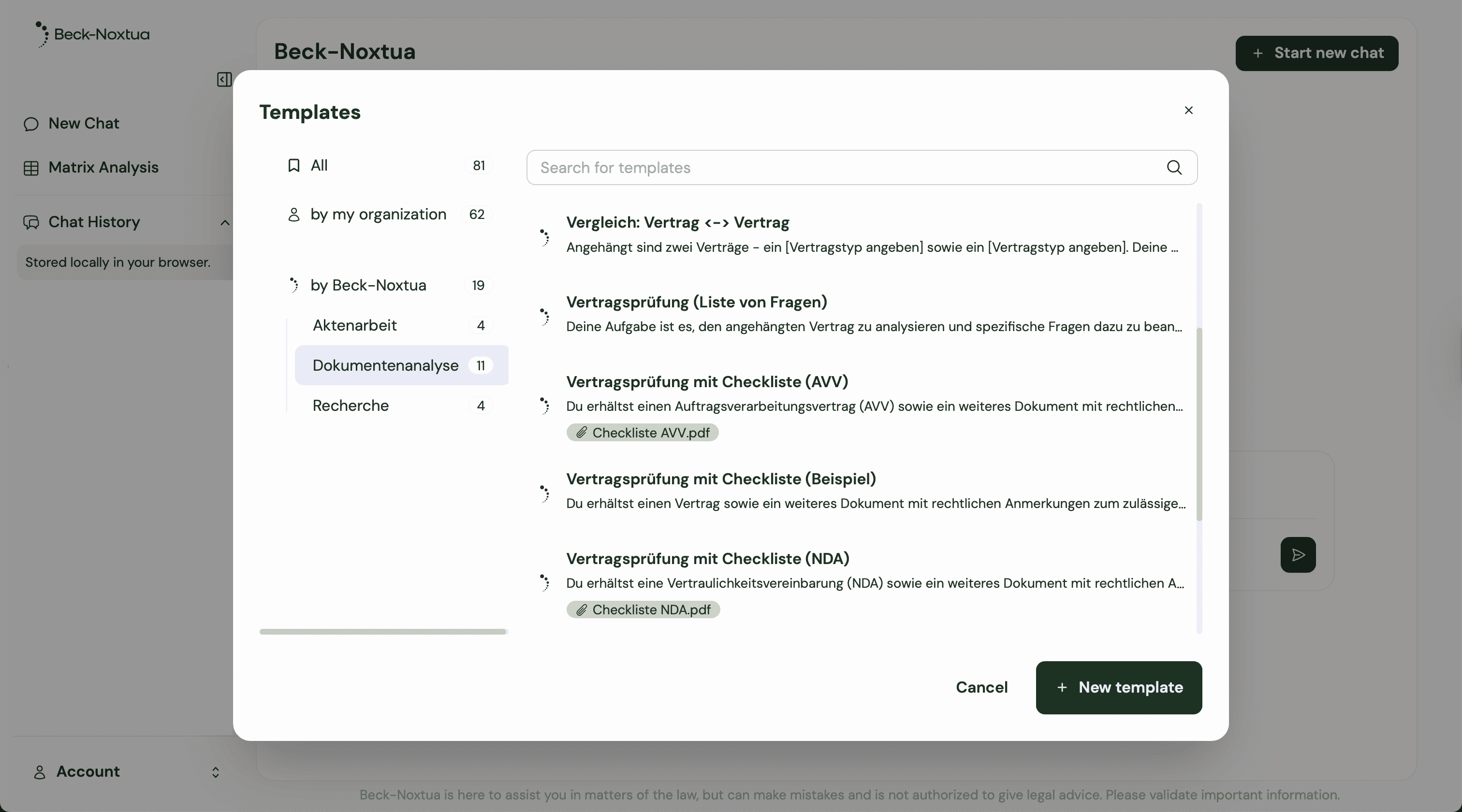Viewport: 1462px width, 812px height.
Task: Click the New template button
Action: point(1118,687)
